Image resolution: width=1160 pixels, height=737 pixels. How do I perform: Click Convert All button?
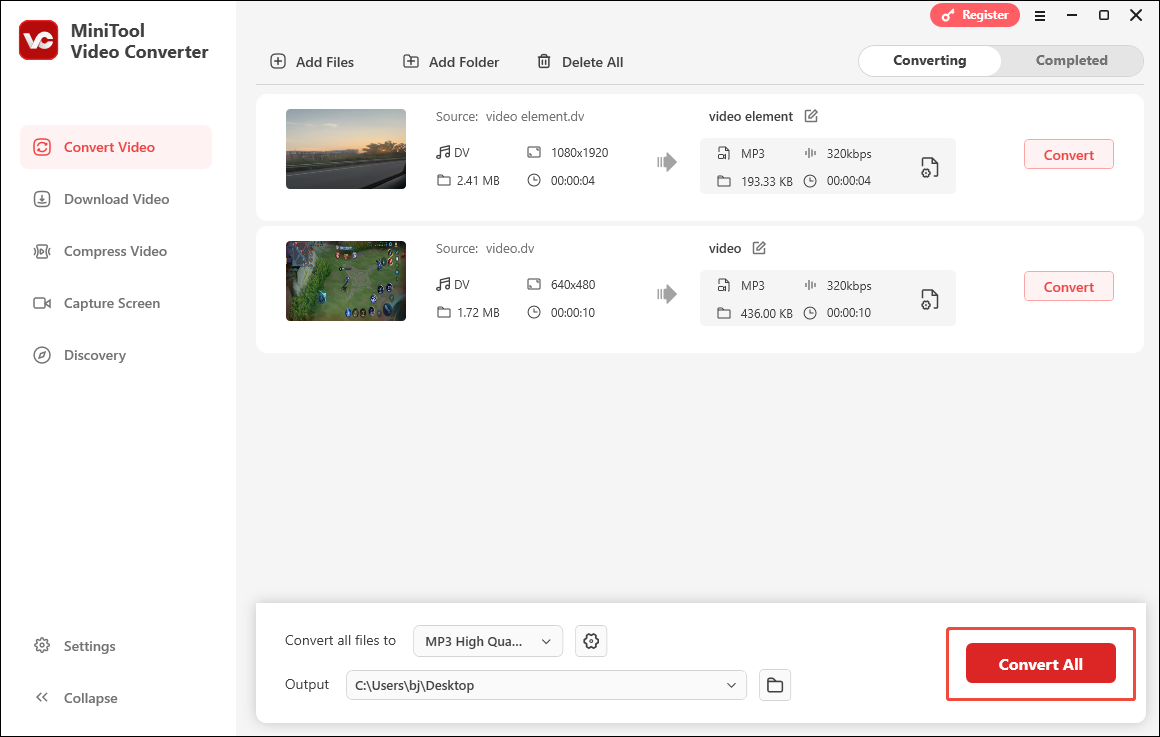[1040, 664]
